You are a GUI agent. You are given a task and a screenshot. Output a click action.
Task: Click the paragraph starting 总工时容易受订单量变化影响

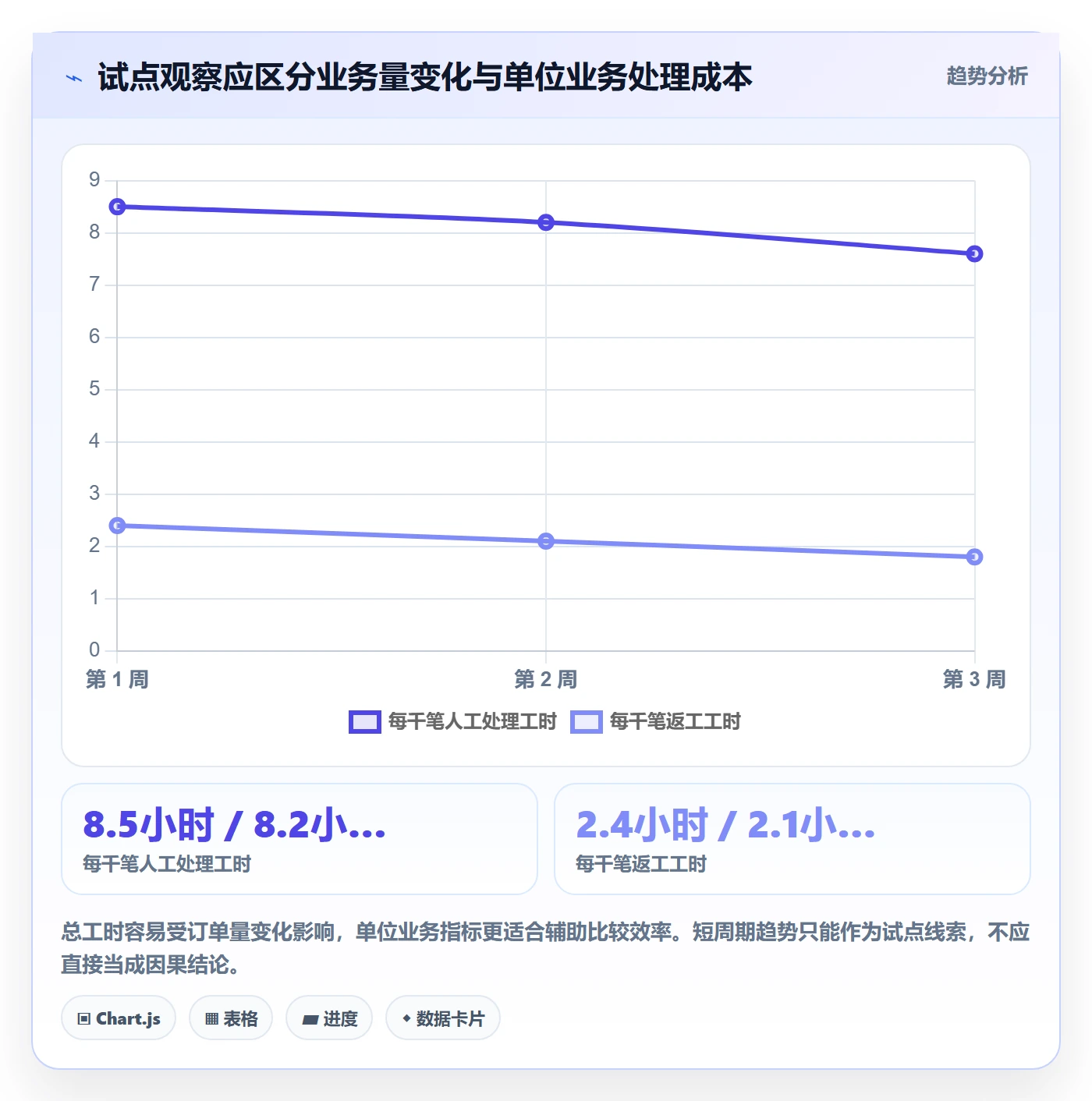point(545,948)
